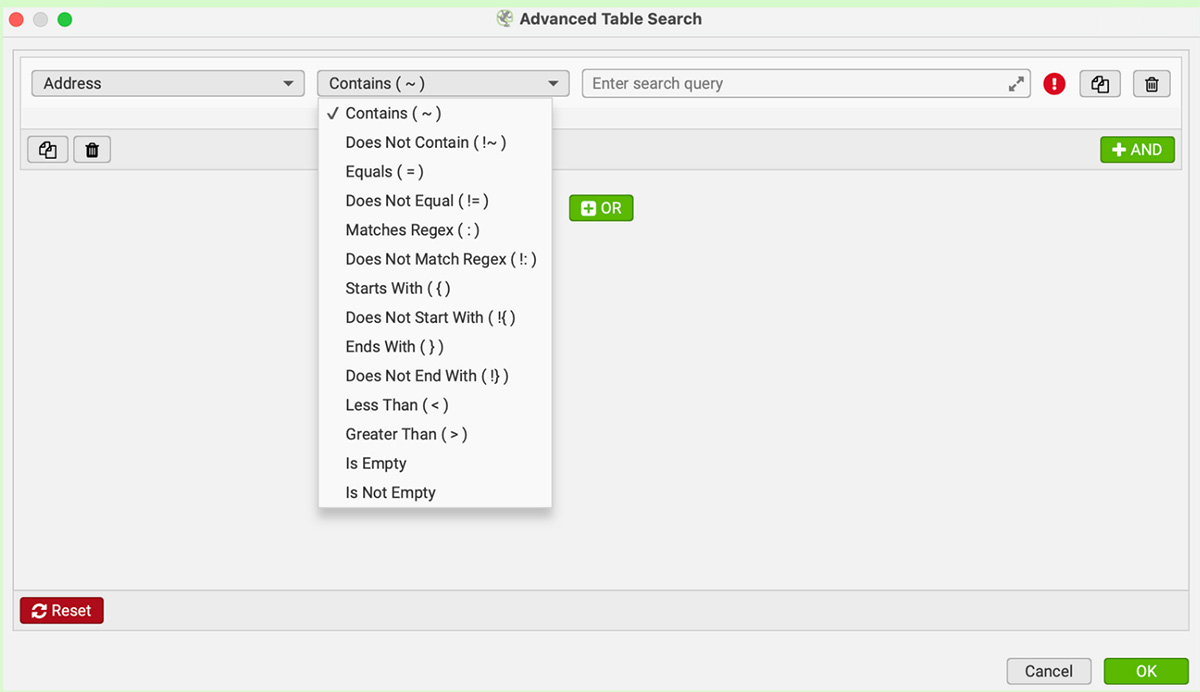
Task: Add an OR group
Action: [x=601, y=208]
